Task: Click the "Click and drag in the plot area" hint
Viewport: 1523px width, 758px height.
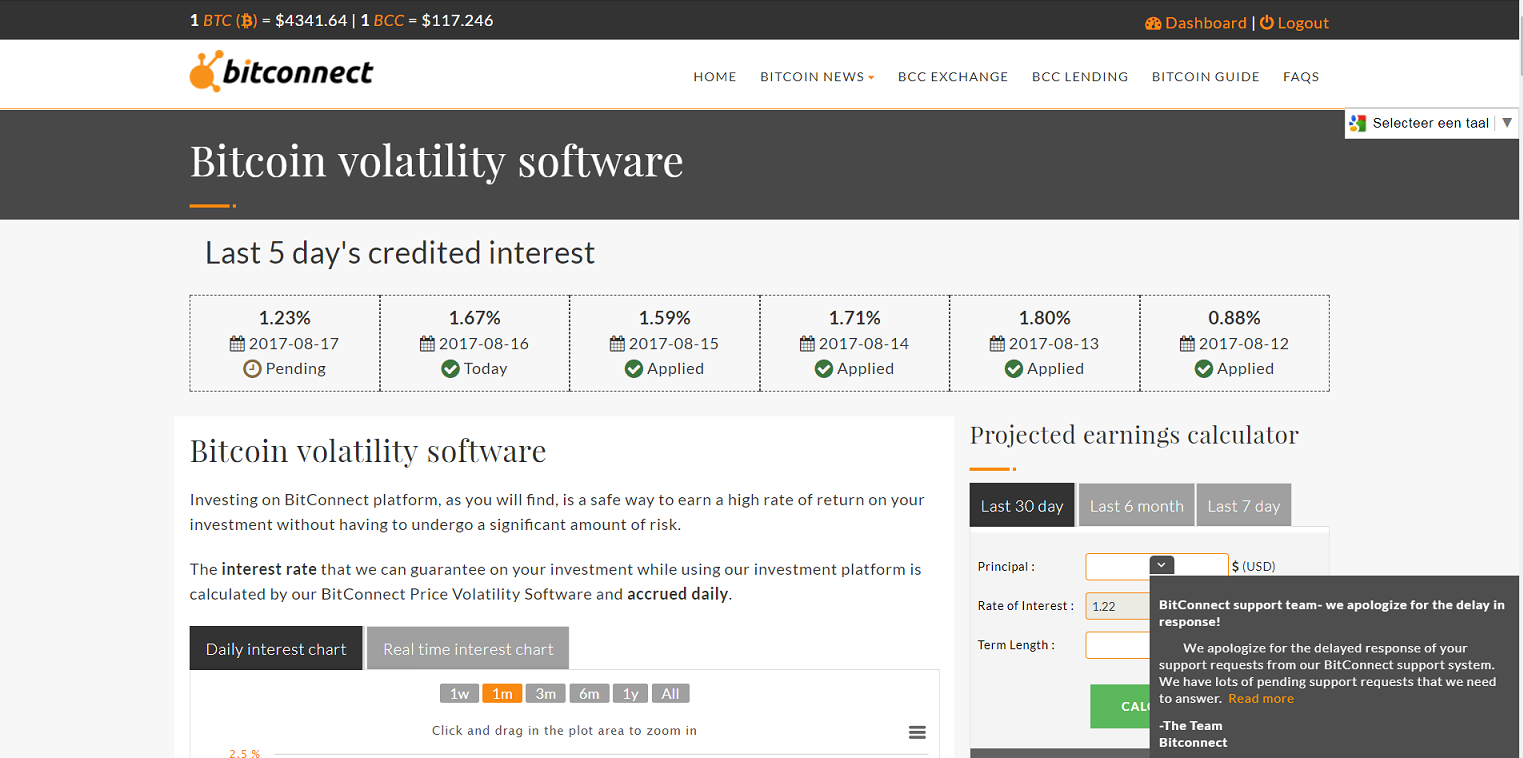Action: click(x=564, y=731)
